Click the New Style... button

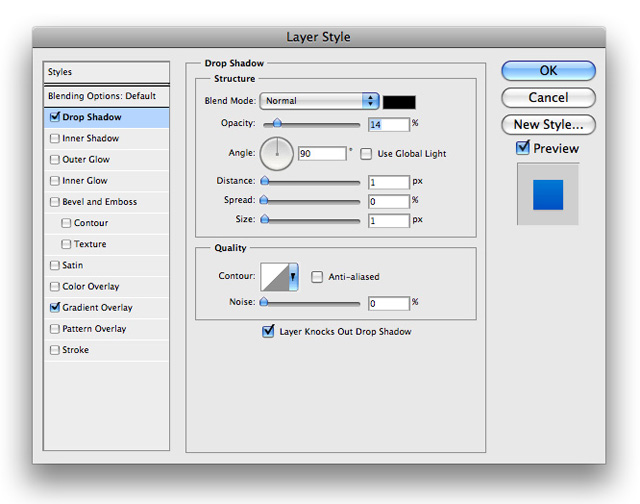pyautogui.click(x=548, y=124)
